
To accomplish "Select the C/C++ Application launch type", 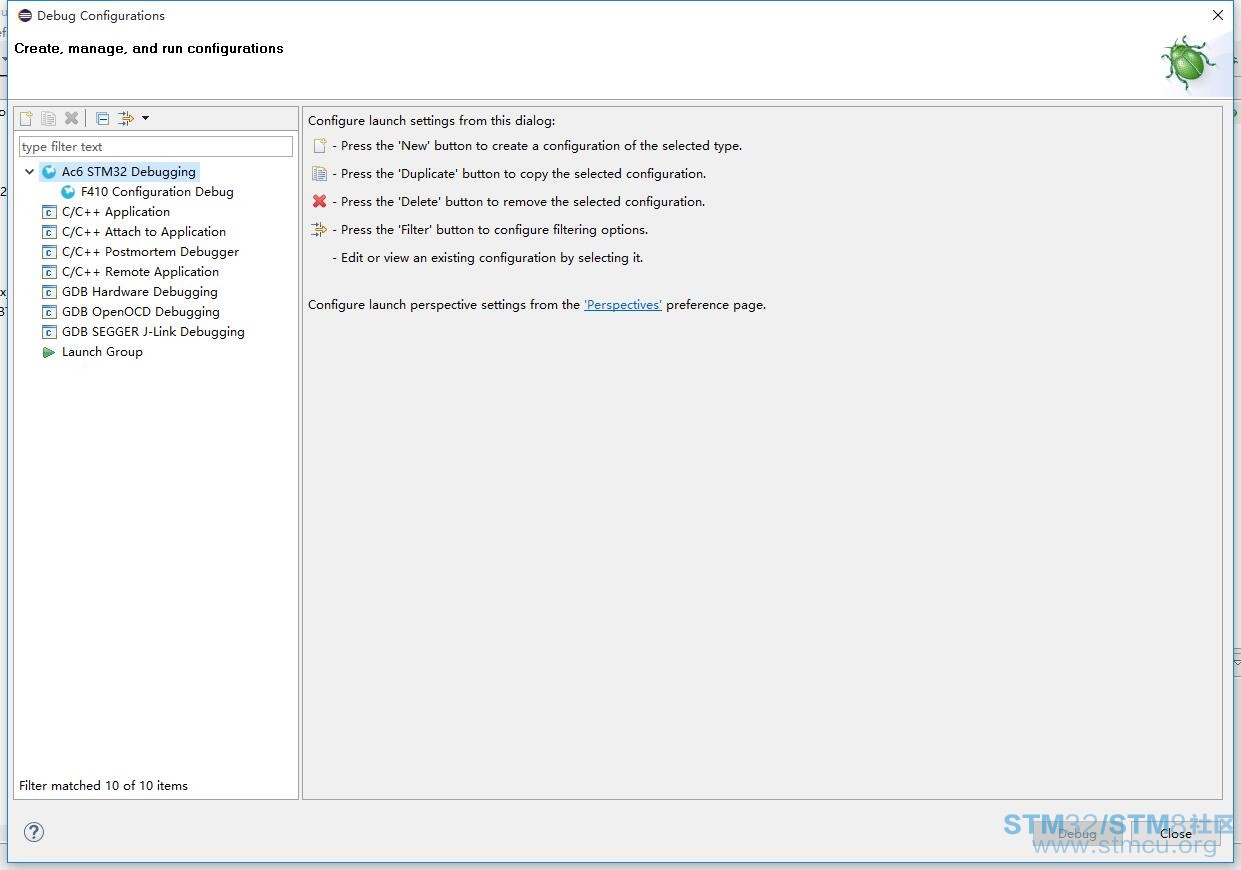I will 115,212.
